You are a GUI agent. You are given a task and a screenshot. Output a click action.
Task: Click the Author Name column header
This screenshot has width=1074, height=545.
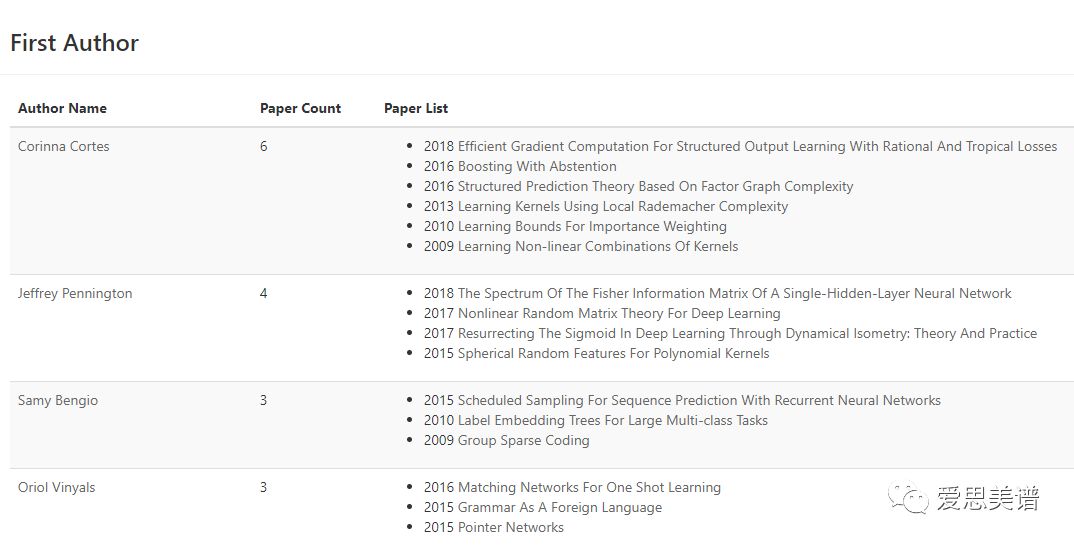point(62,108)
